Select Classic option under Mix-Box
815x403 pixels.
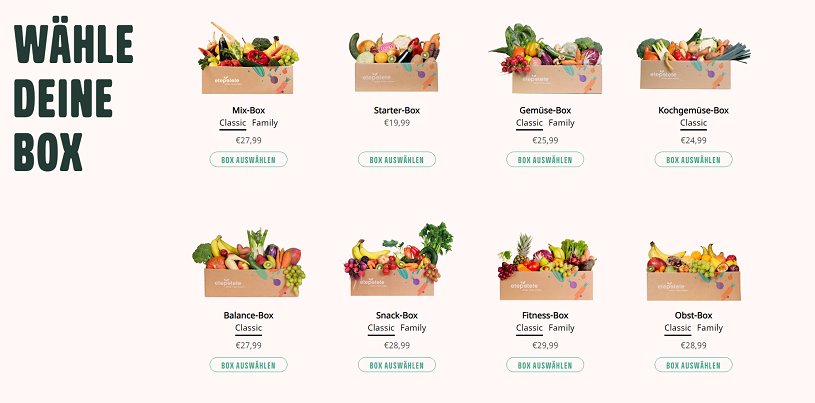tap(232, 123)
